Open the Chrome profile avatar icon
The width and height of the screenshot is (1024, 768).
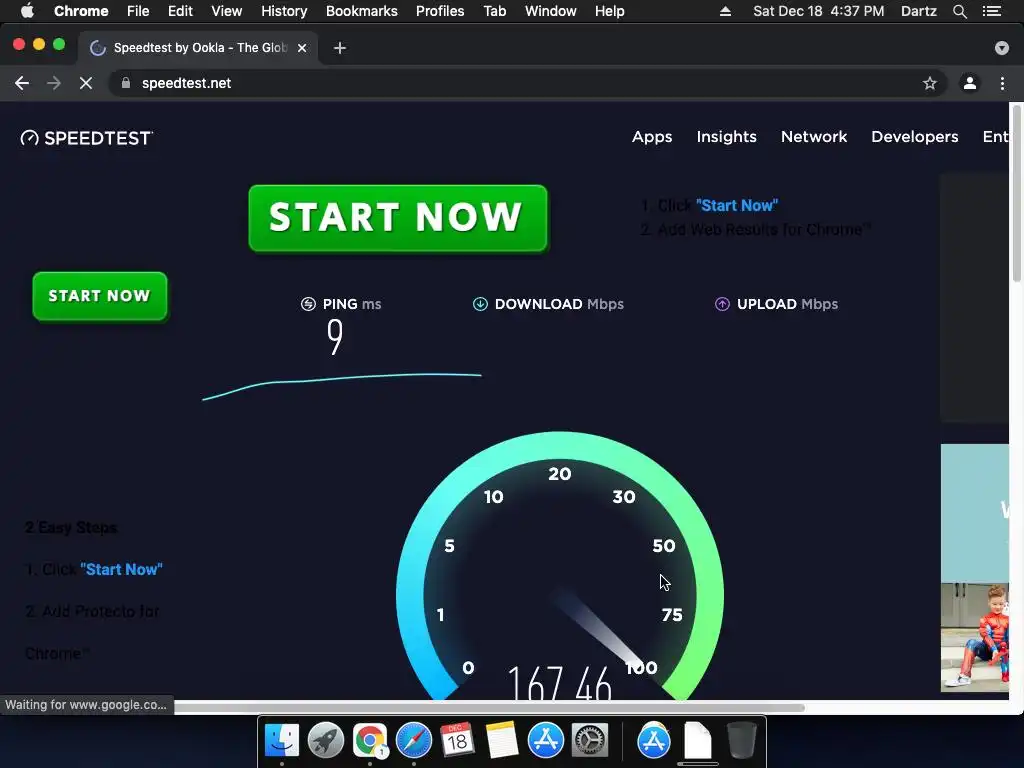pos(970,83)
